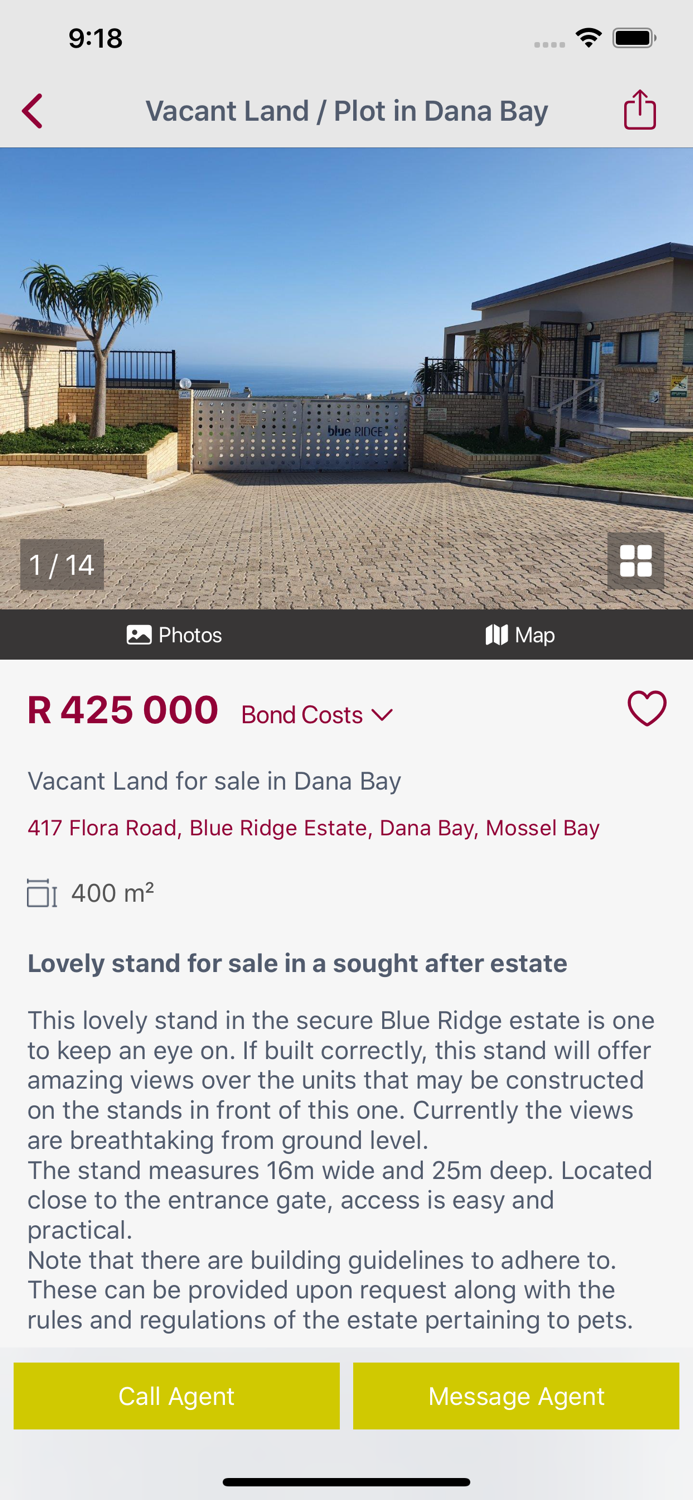This screenshot has height=1500, width=693.
Task: Open the 417 Flora Road address link
Action: 314,828
